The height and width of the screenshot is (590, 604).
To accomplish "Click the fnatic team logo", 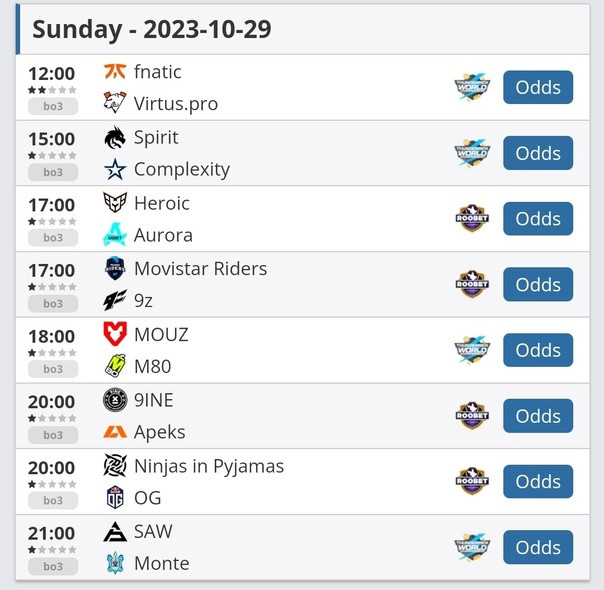I will (x=115, y=72).
